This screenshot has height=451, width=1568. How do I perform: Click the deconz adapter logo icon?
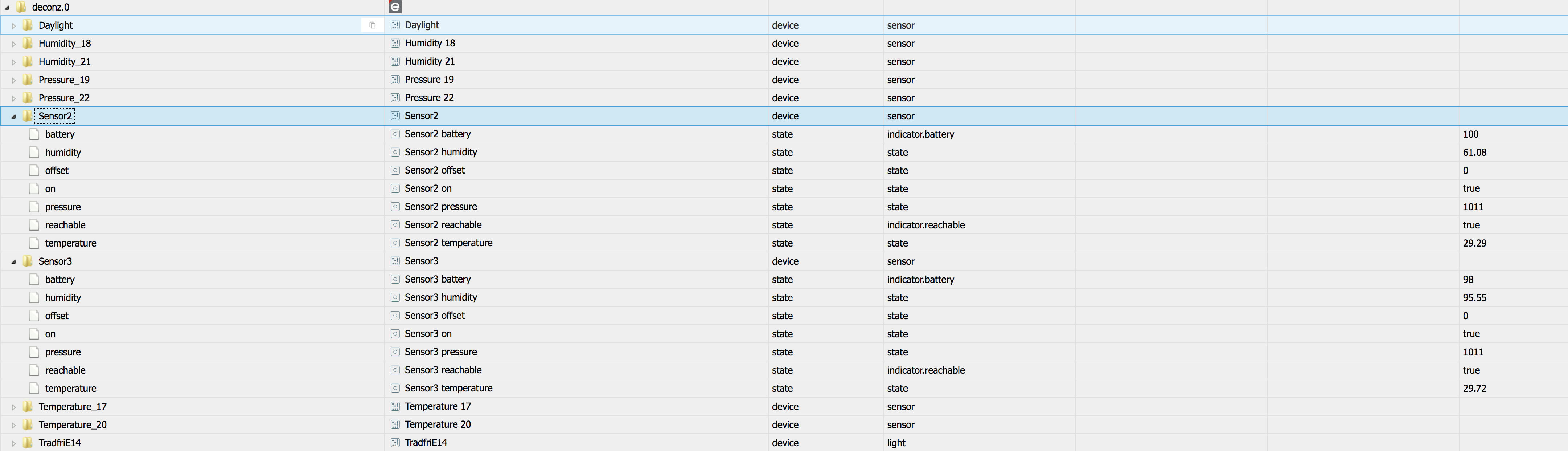click(395, 7)
